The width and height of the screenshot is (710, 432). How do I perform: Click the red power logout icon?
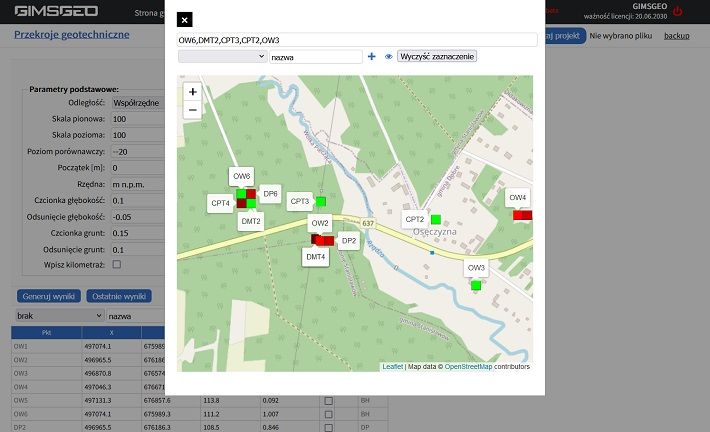677,11
